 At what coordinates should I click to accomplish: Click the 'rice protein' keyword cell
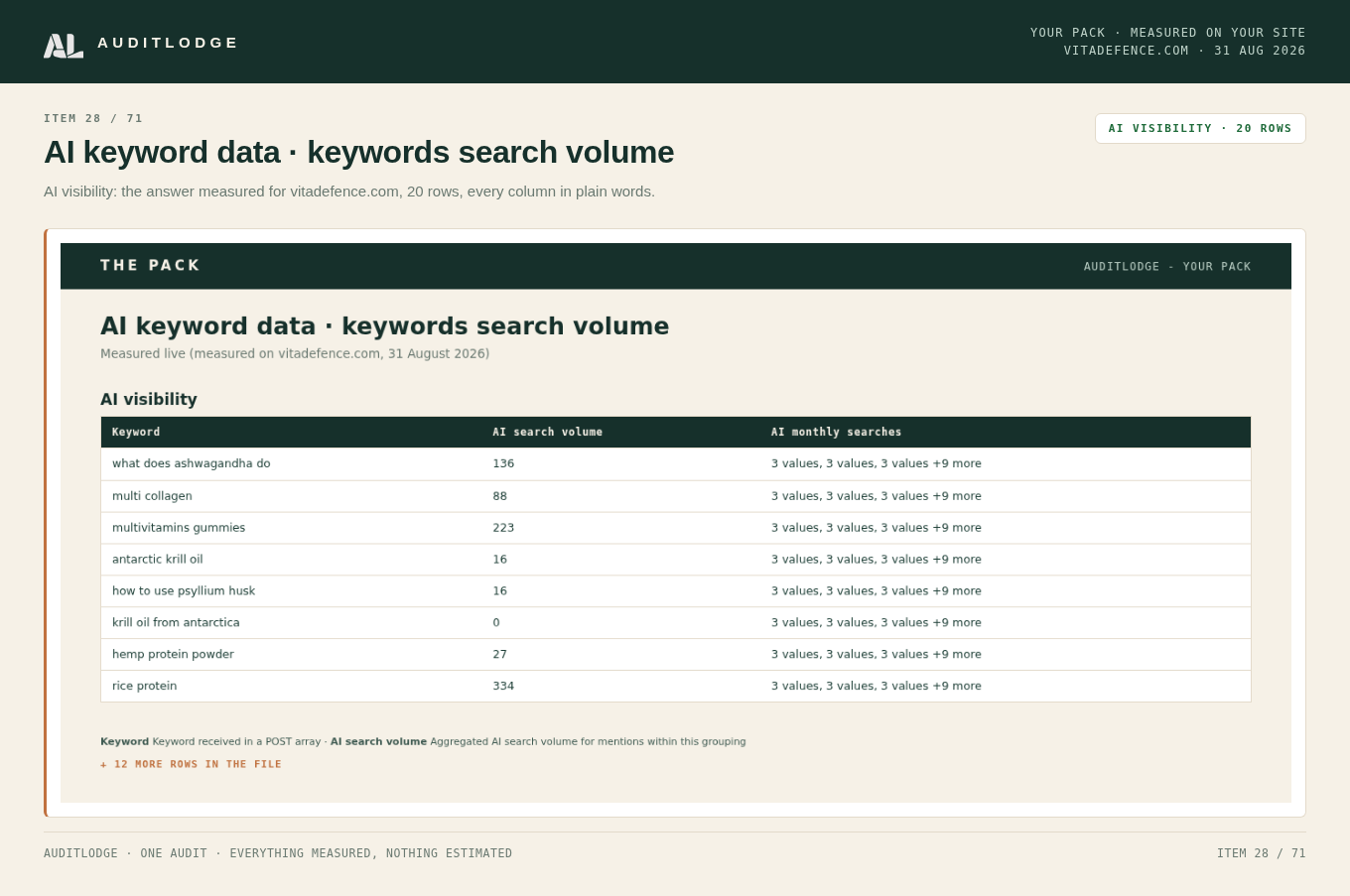pyautogui.click(x=145, y=687)
